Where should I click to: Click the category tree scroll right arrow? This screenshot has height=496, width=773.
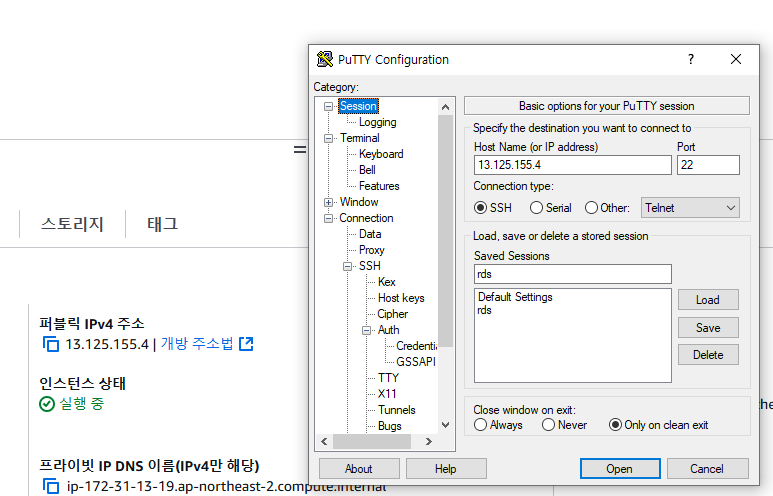428,441
